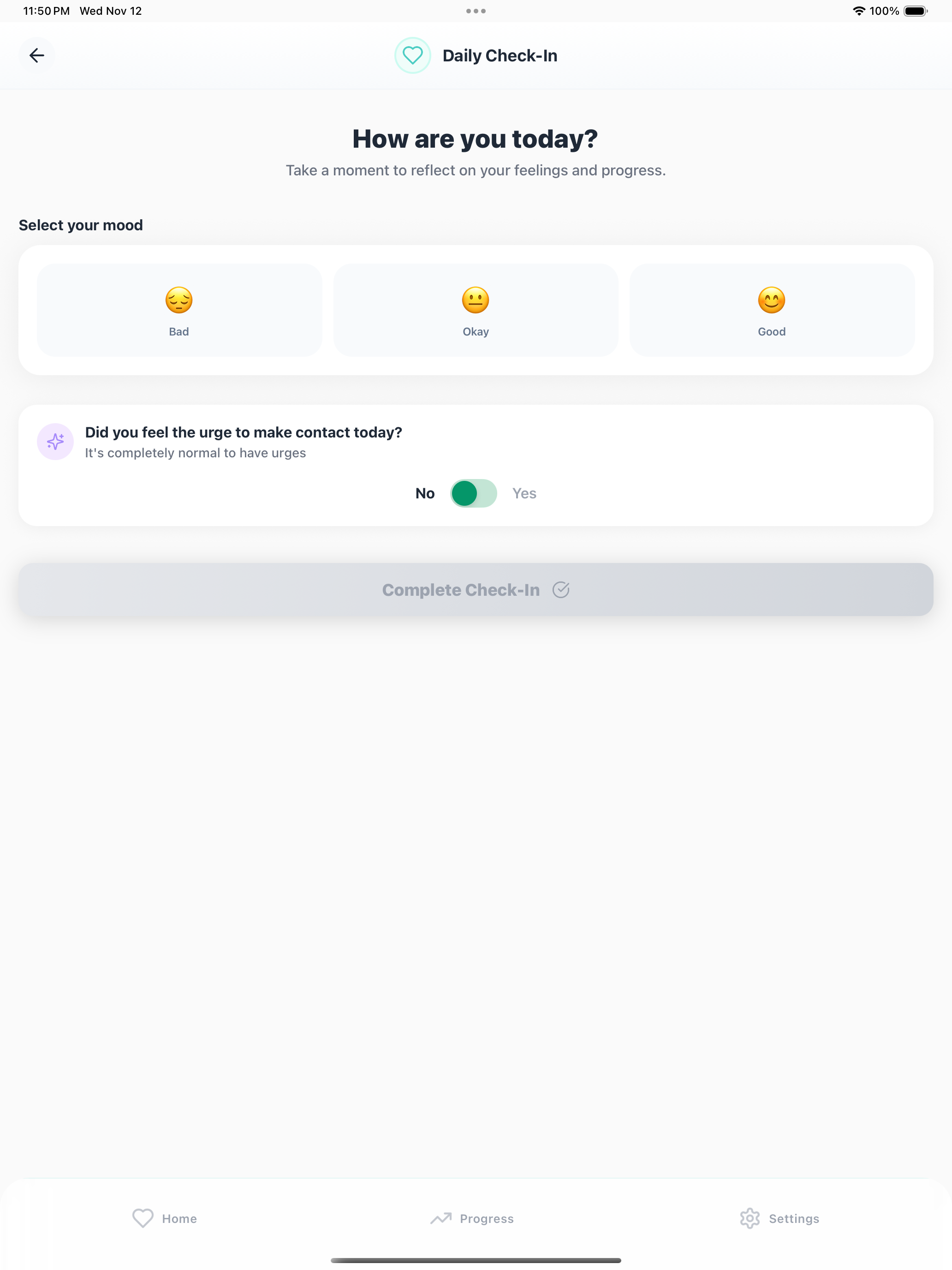
Task: Select the Good mood option
Action: pos(771,310)
